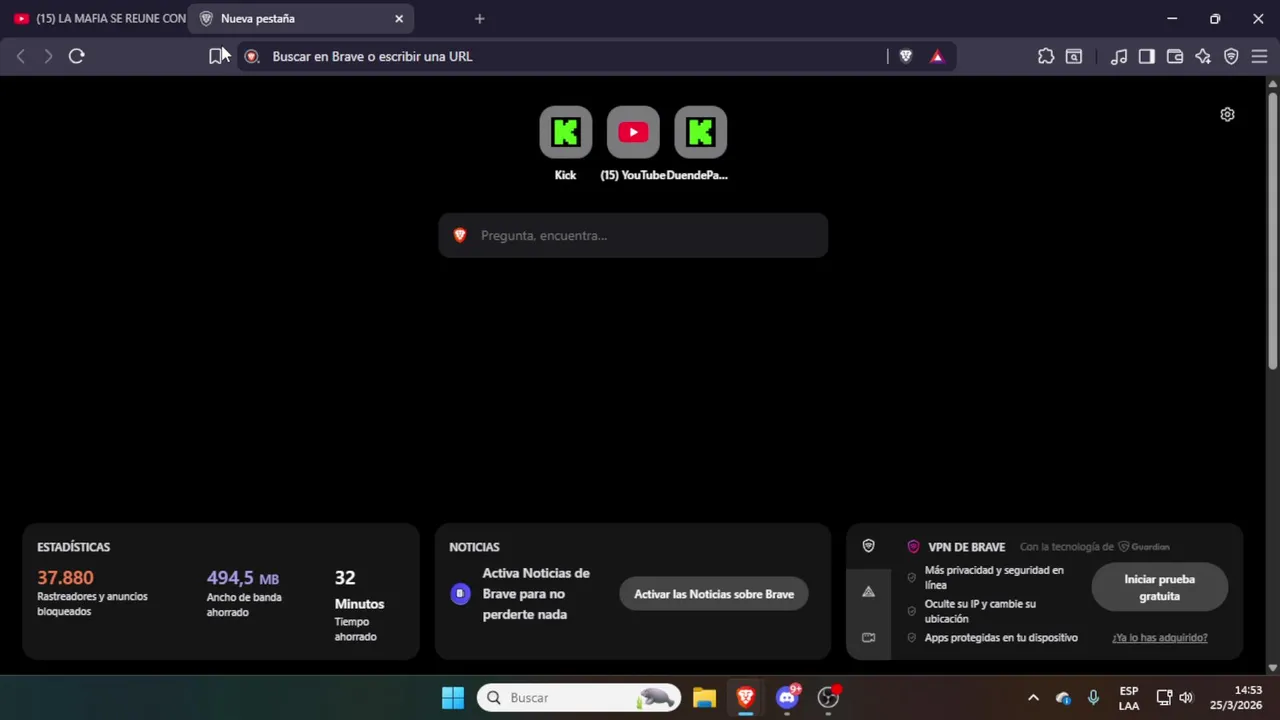Click the 'NOTICIAS' heading
This screenshot has height=720, width=1280.
coord(474,547)
